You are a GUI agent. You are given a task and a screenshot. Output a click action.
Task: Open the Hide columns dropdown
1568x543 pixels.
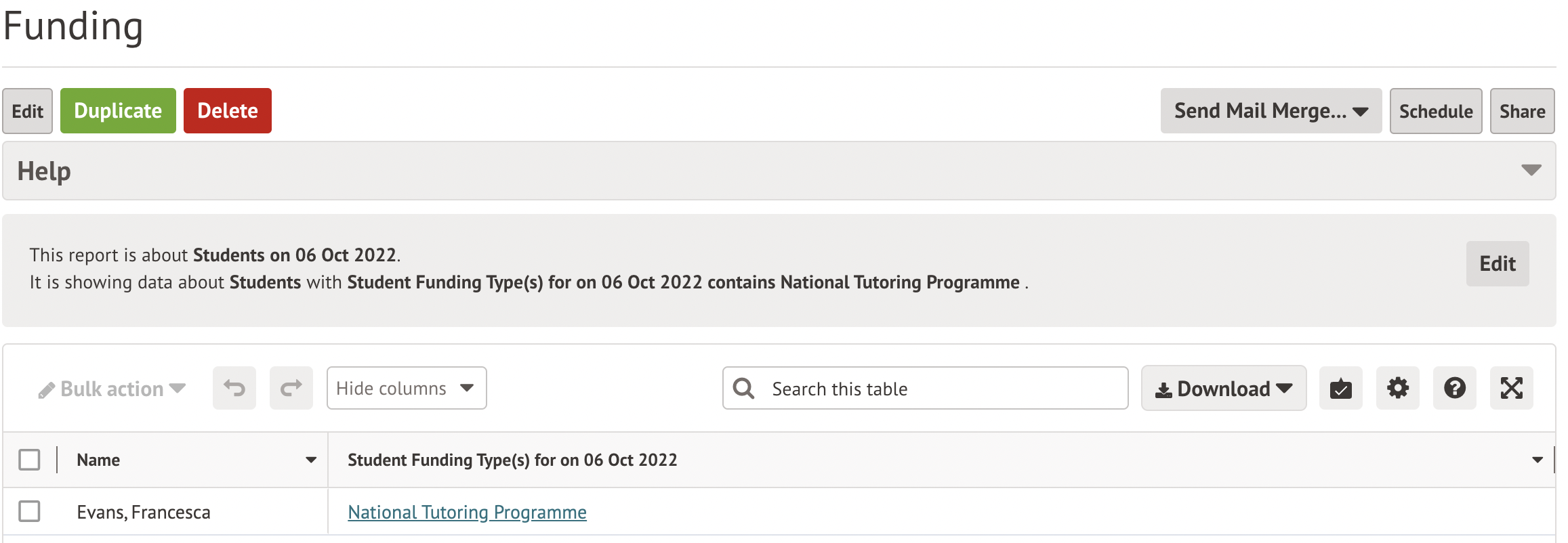(407, 388)
